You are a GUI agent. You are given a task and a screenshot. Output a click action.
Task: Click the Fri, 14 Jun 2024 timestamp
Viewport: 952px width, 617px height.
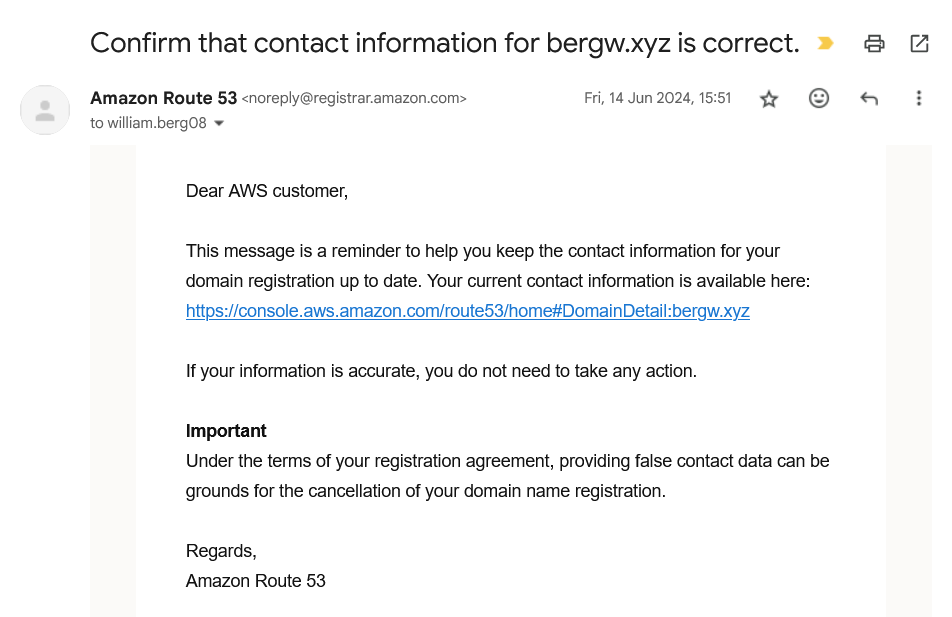657,99
